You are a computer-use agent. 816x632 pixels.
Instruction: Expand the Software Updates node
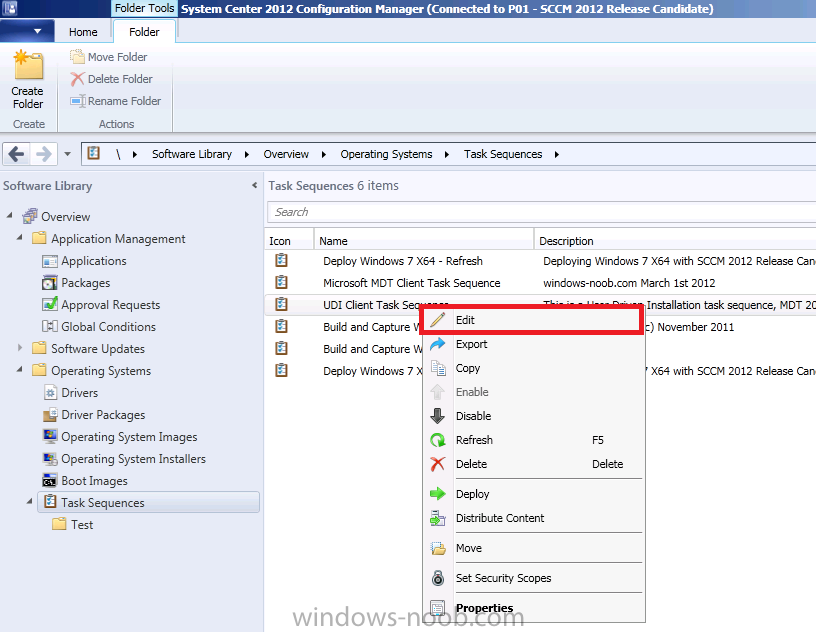coord(20,348)
